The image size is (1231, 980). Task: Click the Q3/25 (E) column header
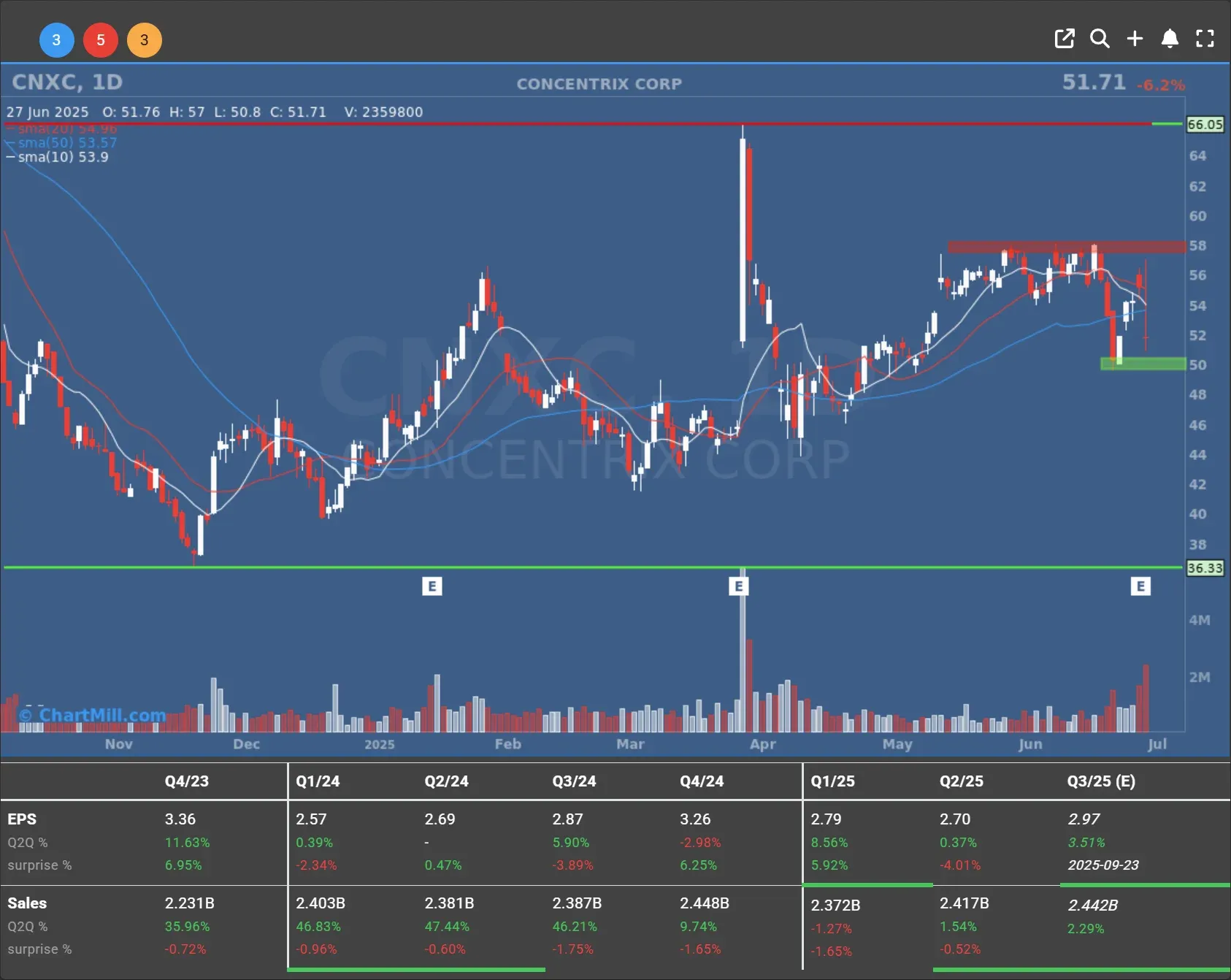1101,781
